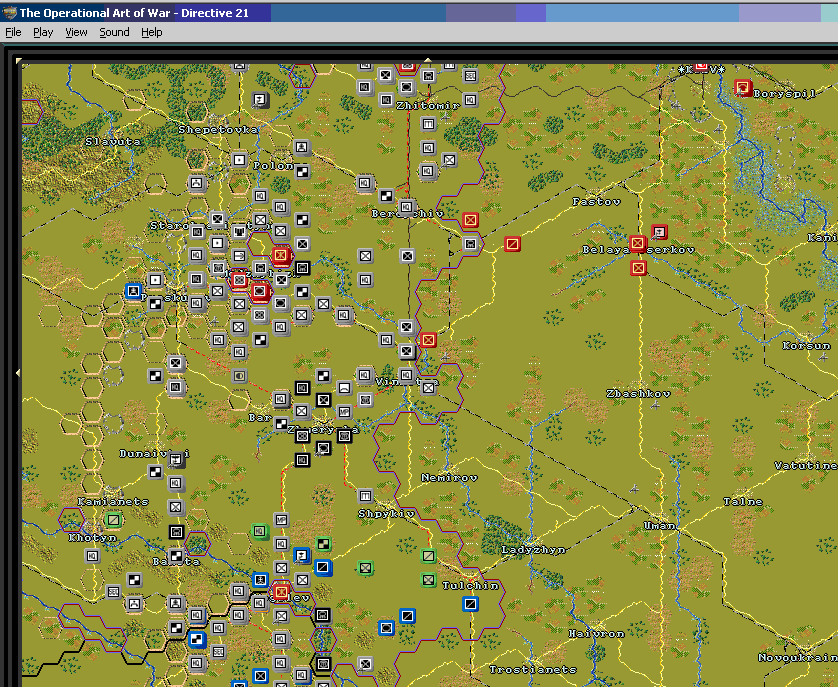Select the black armored unit southeast of Mogilev
Viewport: 838px width, 687px height.
322,615
